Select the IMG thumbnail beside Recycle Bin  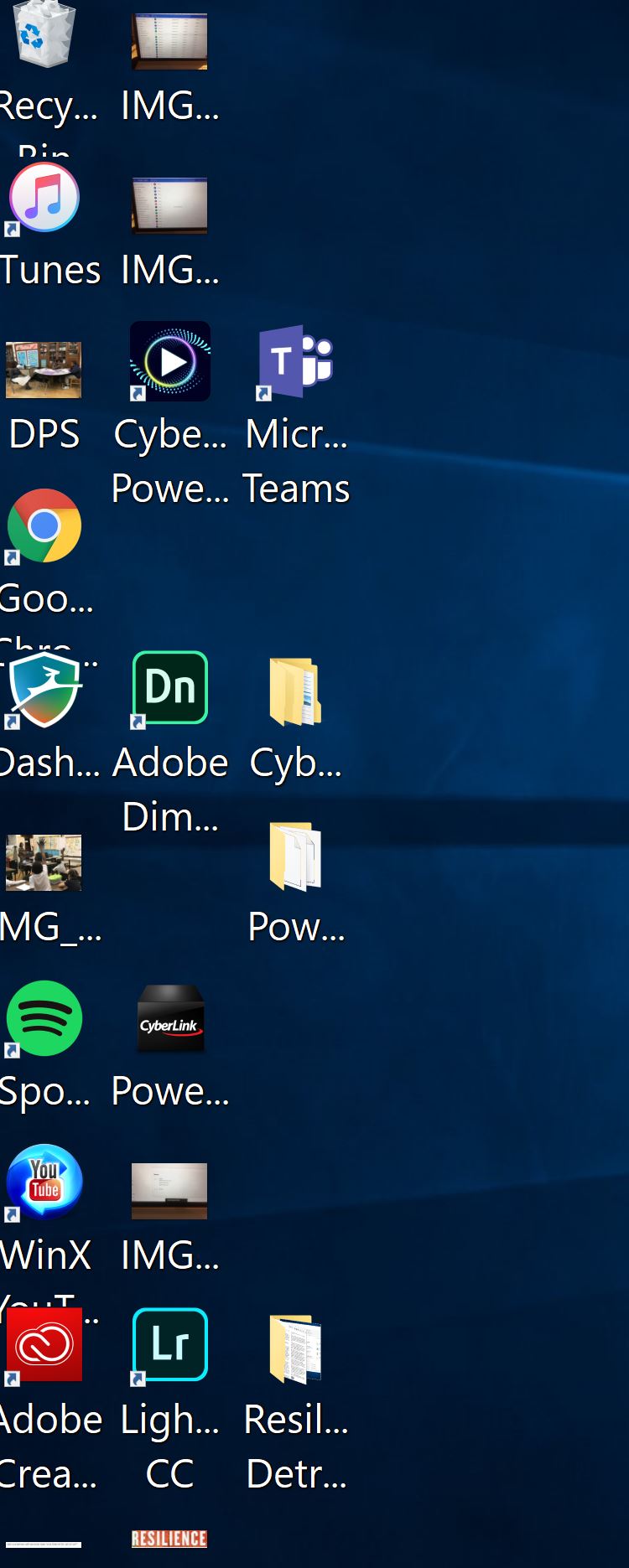tap(169, 41)
